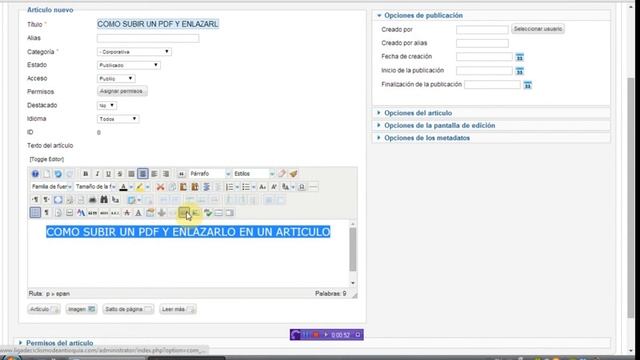Expand Opciones de la pantalla de edición
This screenshot has height=360, width=640.
coord(440,126)
